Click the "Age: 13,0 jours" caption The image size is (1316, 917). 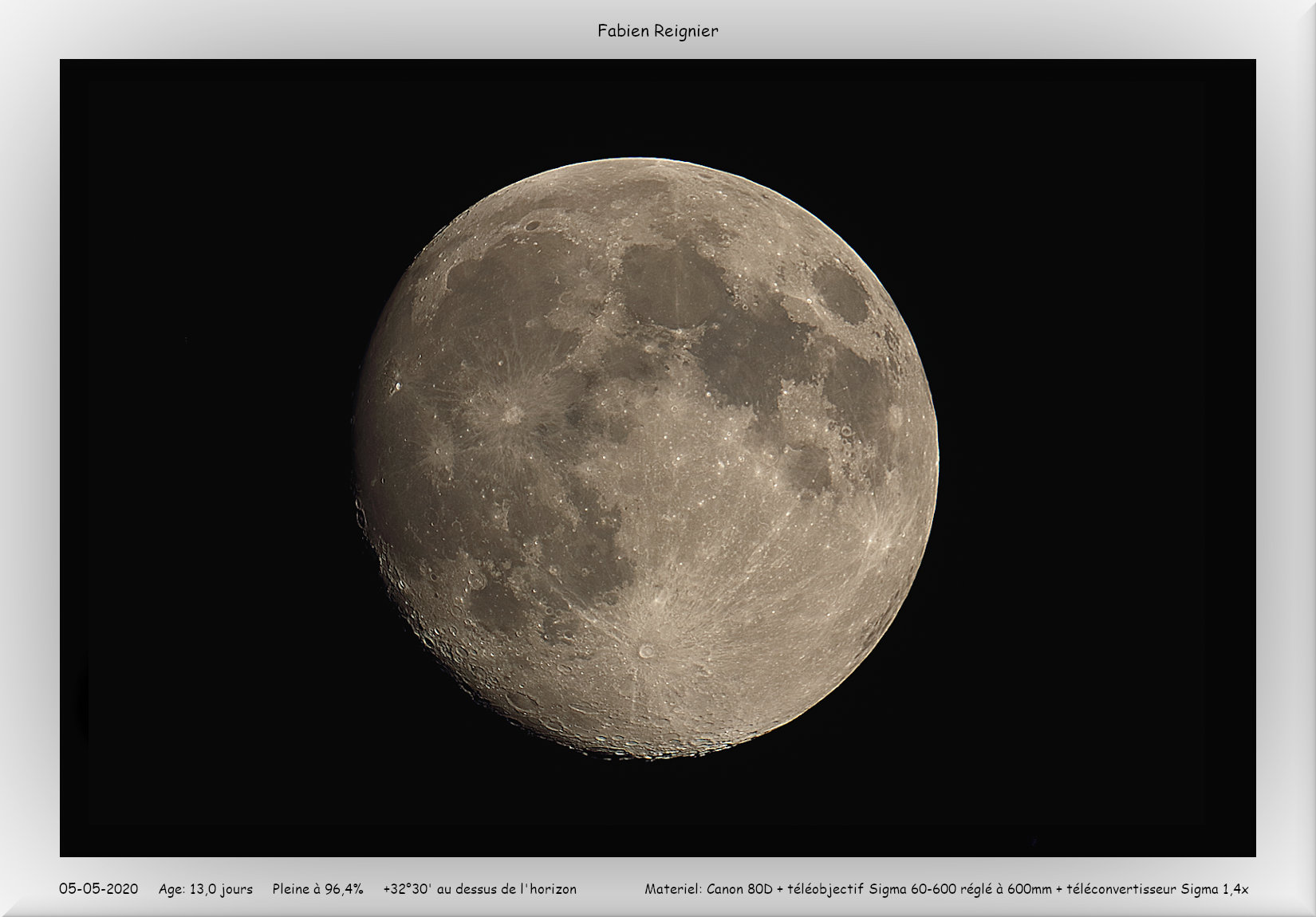(206, 889)
